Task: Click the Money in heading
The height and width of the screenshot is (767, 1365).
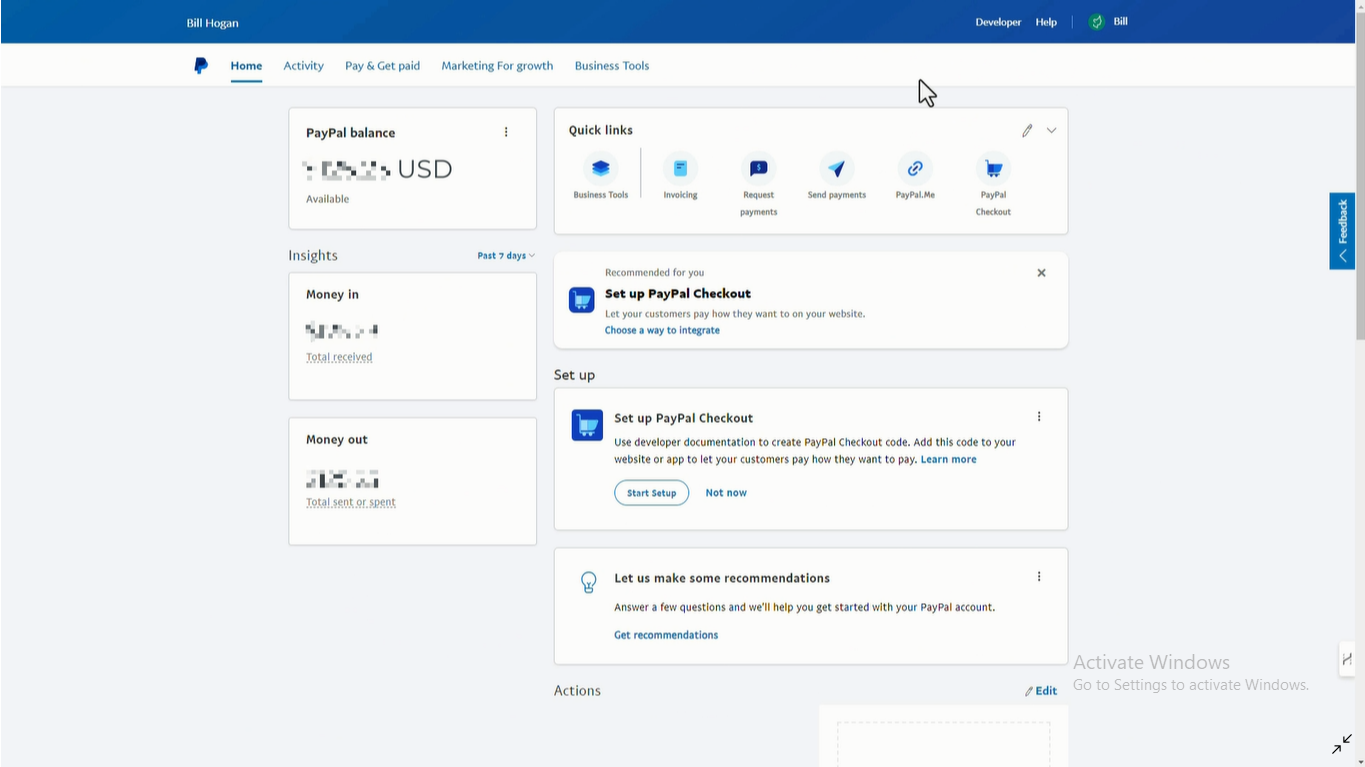Action: click(x=332, y=295)
